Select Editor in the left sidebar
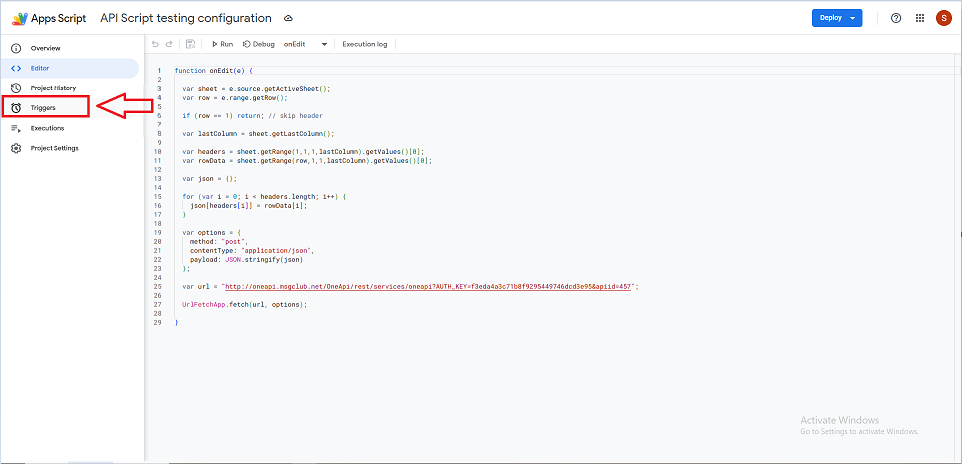The image size is (962, 464). pos(40,68)
